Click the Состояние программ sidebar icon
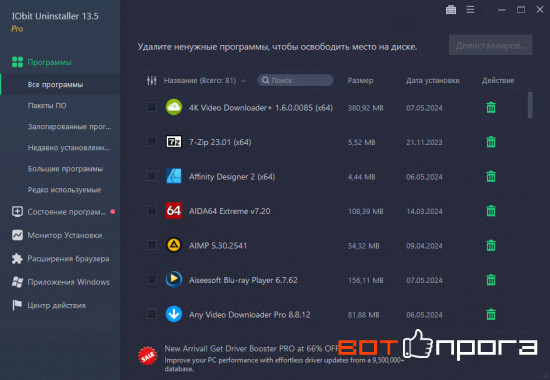Viewport: 550px width, 380px height. [17, 212]
